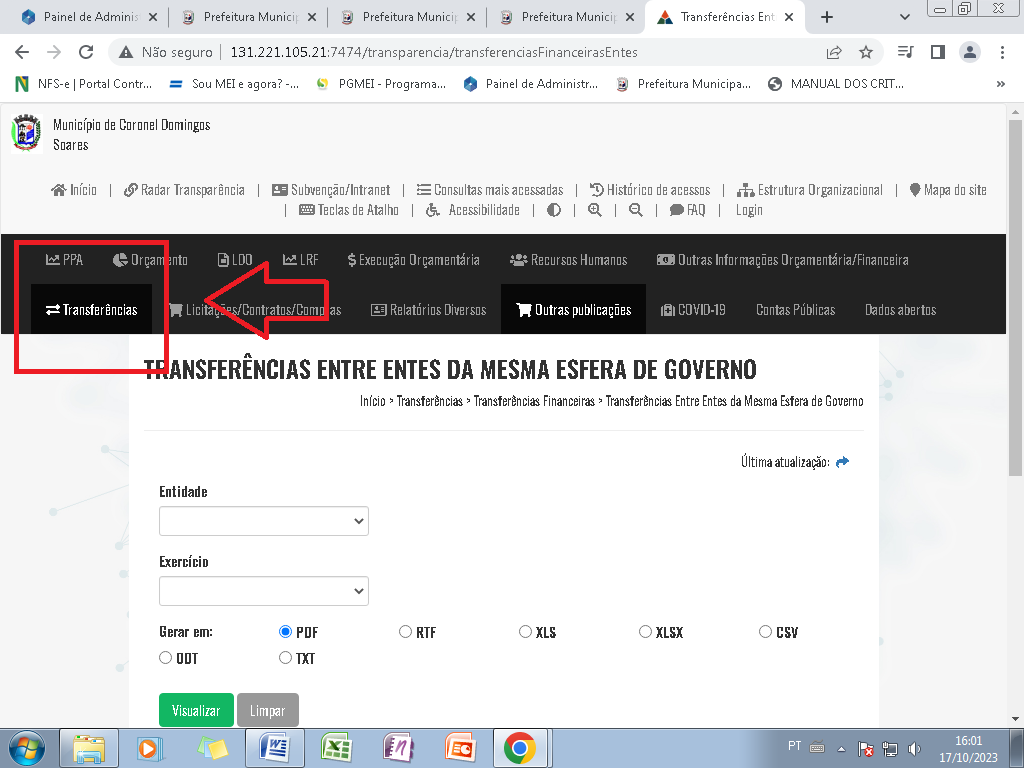This screenshot has height=768, width=1024.
Task: Open the Chrome three-dot menu
Action: click(1002, 52)
